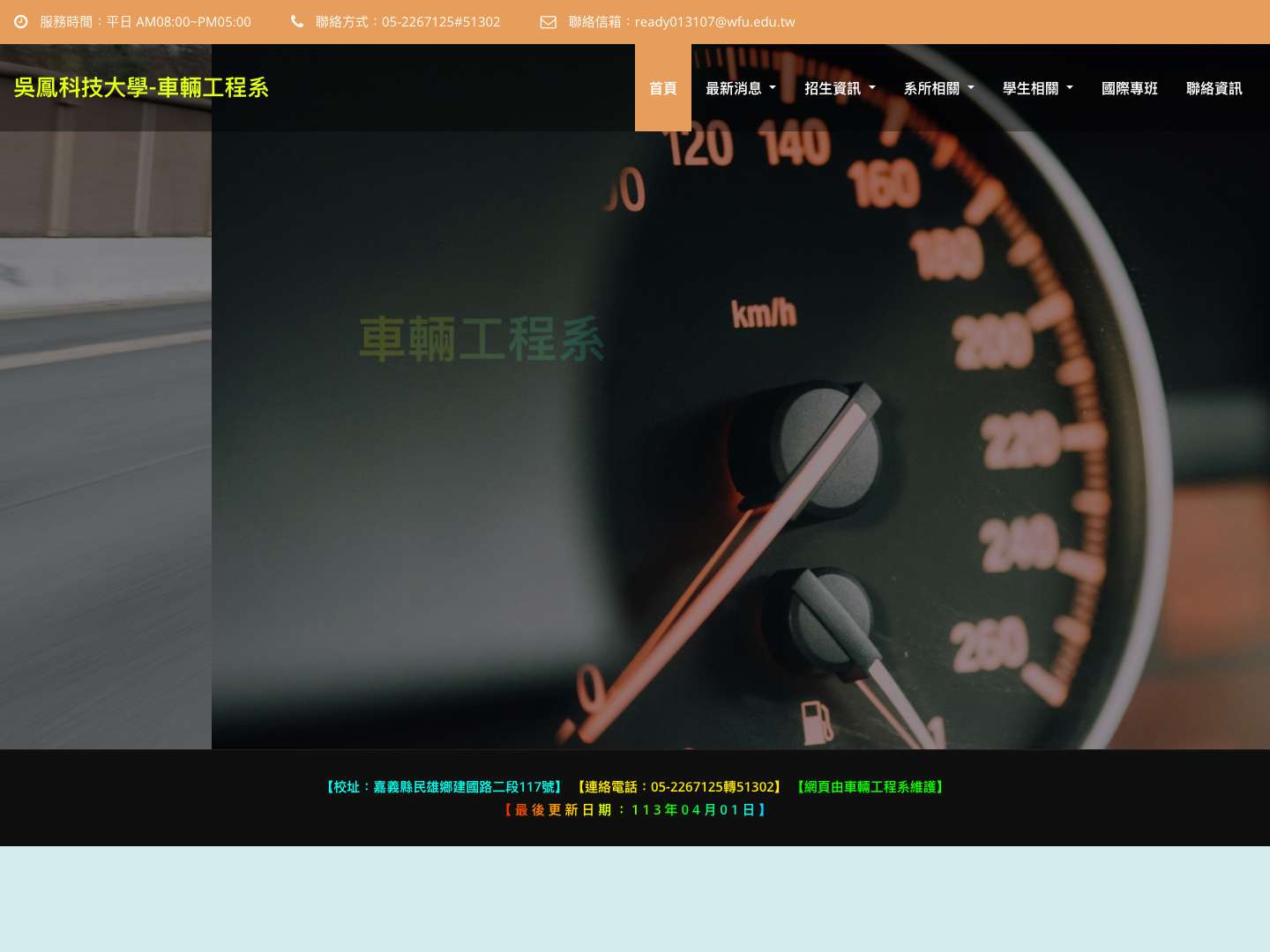Click the 車輛工程系 text on the banner
The height and width of the screenshot is (952, 1270).
pyautogui.click(x=481, y=338)
